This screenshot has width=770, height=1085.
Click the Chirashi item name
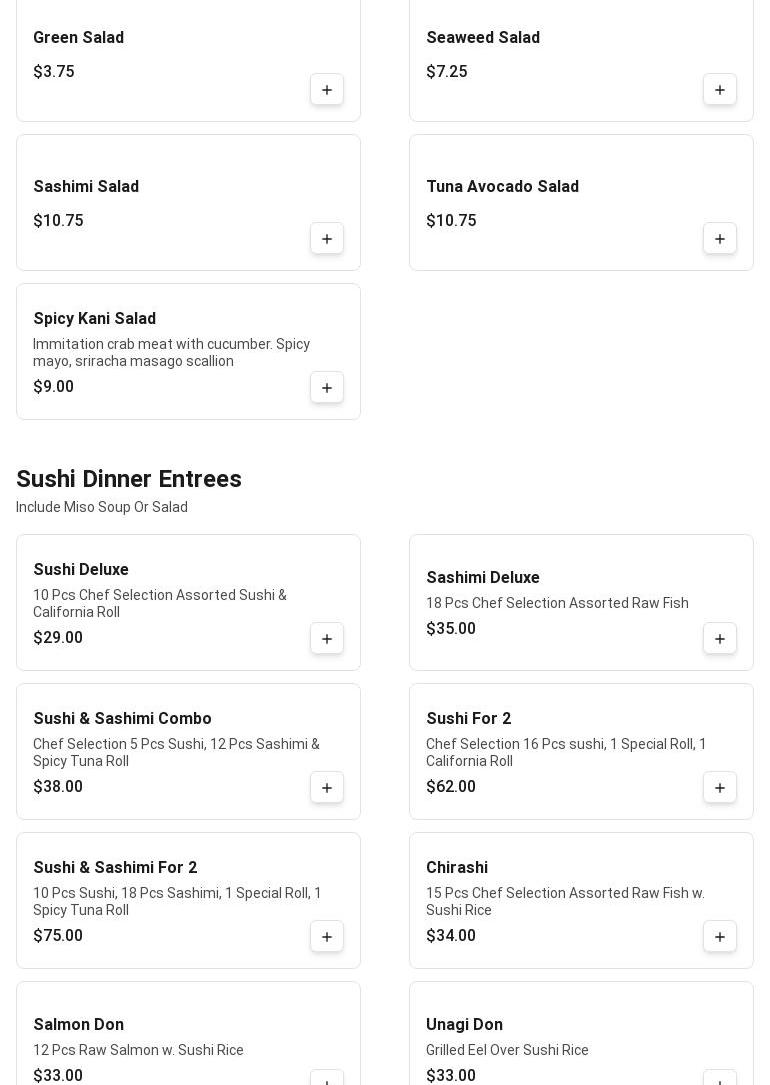[x=457, y=868]
